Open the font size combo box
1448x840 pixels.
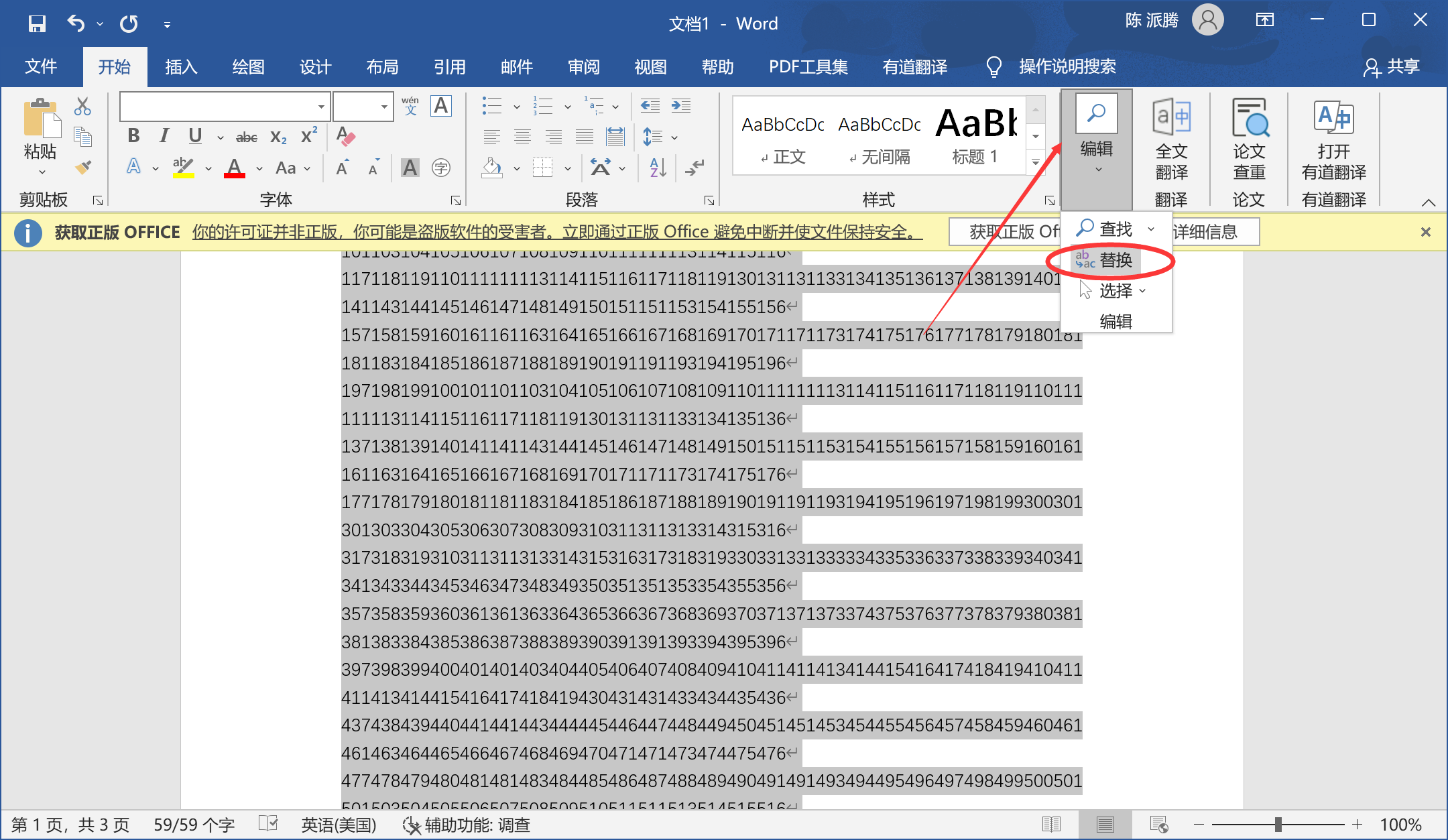363,107
